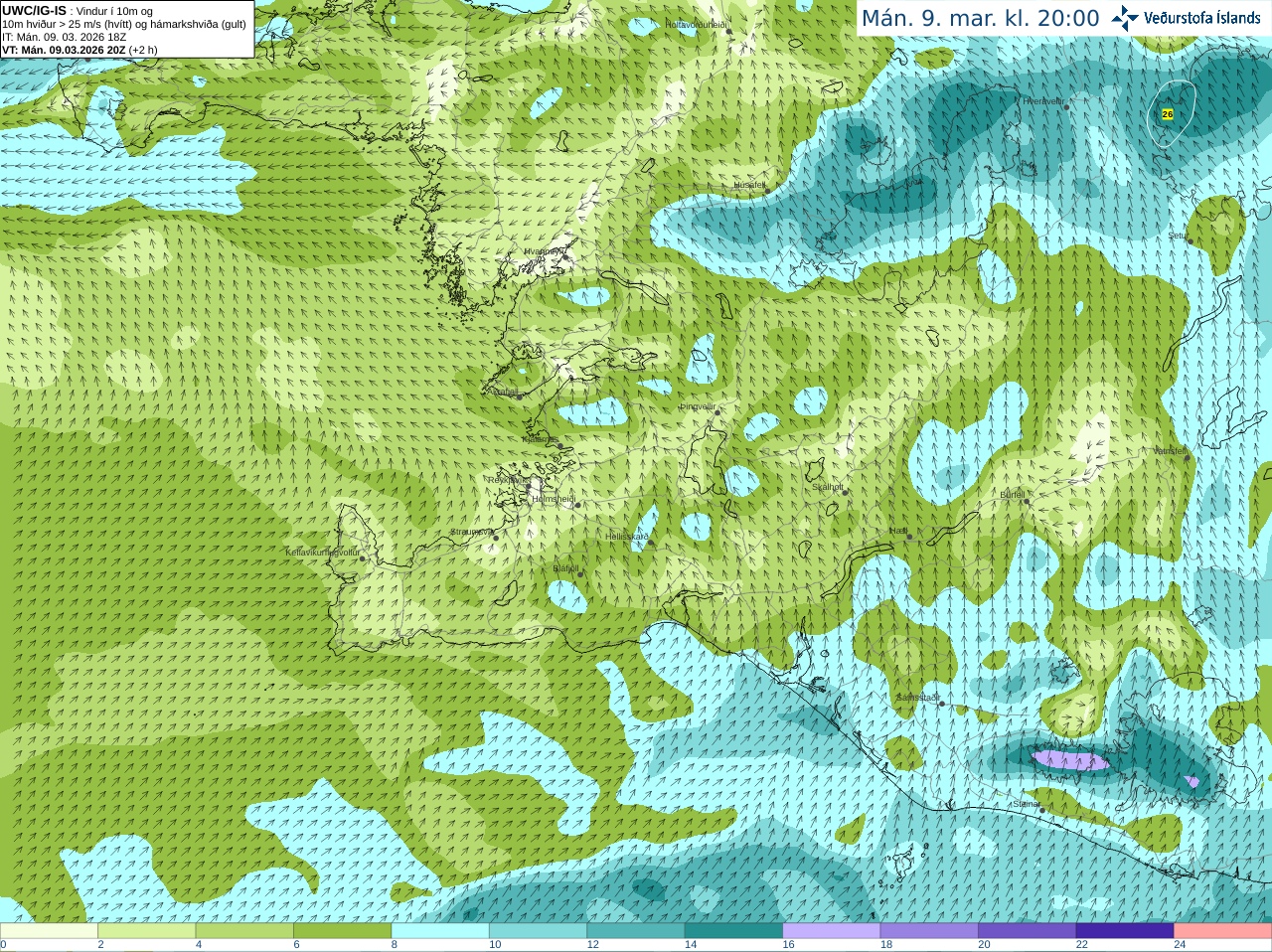Select the UWC/IG-IS Vindur í 10m title line
The height and width of the screenshot is (952, 1272).
point(78,11)
